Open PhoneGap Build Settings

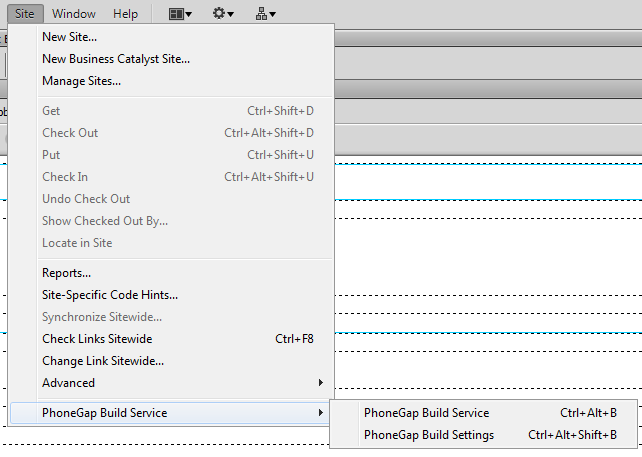tap(429, 435)
